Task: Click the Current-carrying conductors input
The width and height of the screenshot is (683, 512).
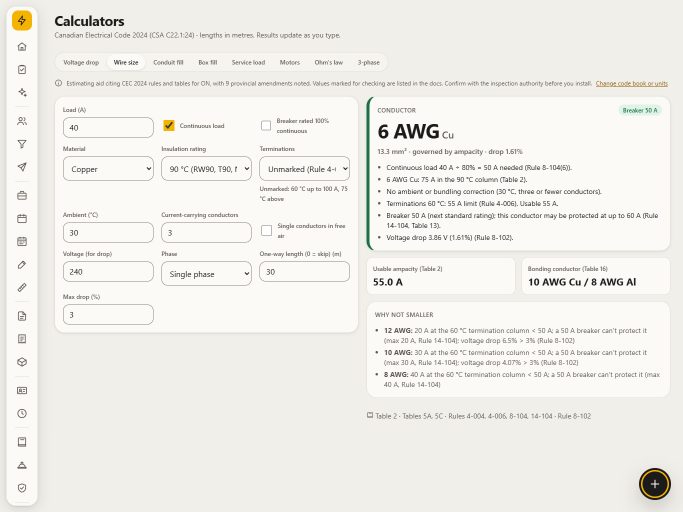Action: click(x=206, y=233)
